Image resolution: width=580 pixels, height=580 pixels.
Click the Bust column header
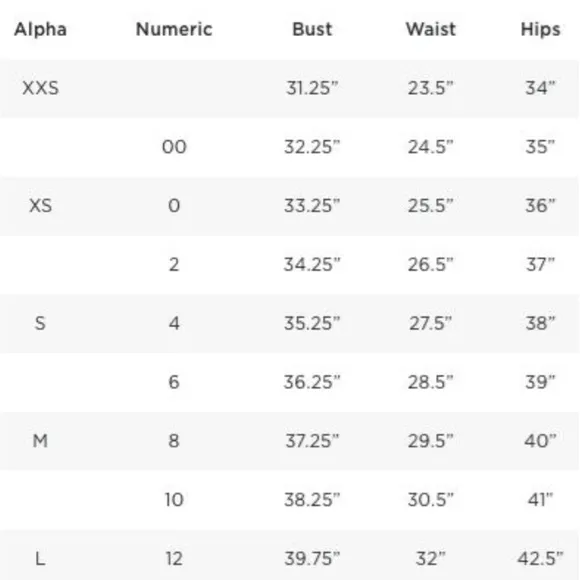(x=312, y=29)
